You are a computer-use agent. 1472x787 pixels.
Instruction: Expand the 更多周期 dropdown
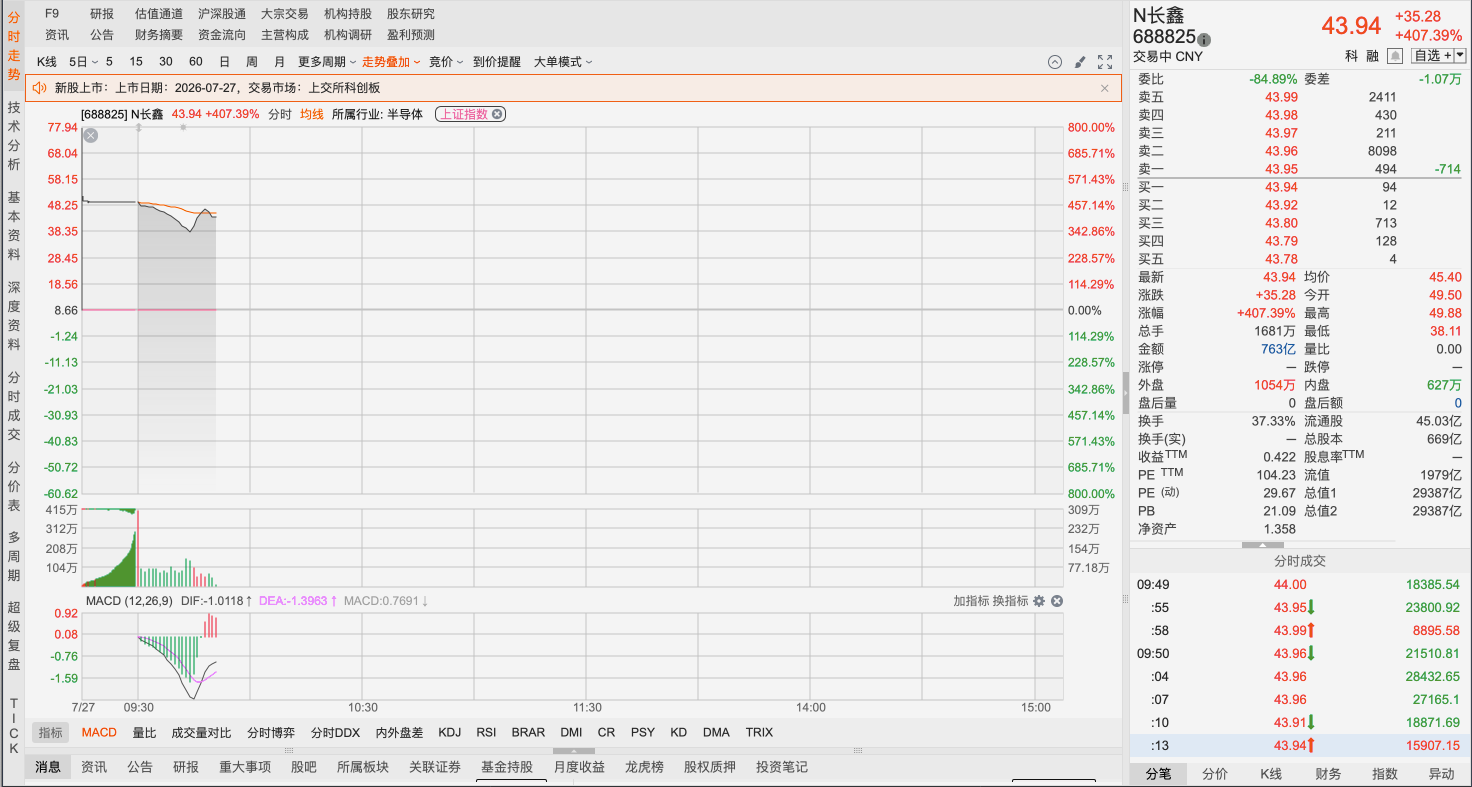tap(327, 62)
